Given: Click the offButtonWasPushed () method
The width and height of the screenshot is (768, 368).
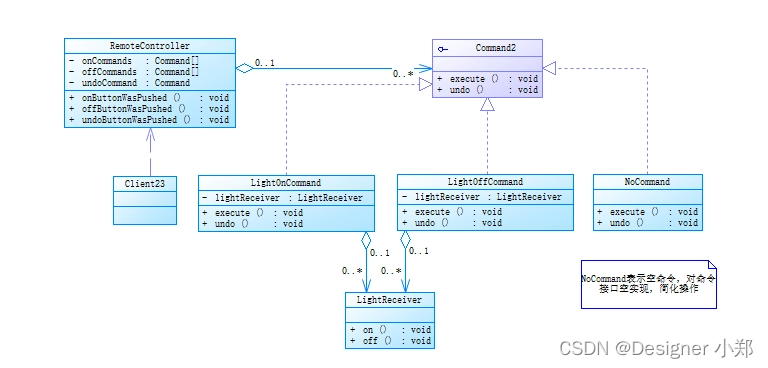Looking at the screenshot, I should point(149,109).
